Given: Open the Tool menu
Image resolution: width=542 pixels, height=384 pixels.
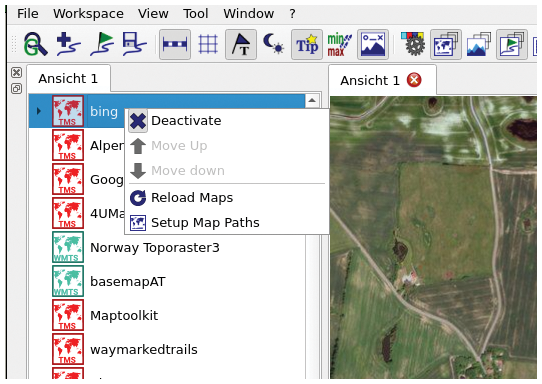Looking at the screenshot, I should pyautogui.click(x=196, y=14).
